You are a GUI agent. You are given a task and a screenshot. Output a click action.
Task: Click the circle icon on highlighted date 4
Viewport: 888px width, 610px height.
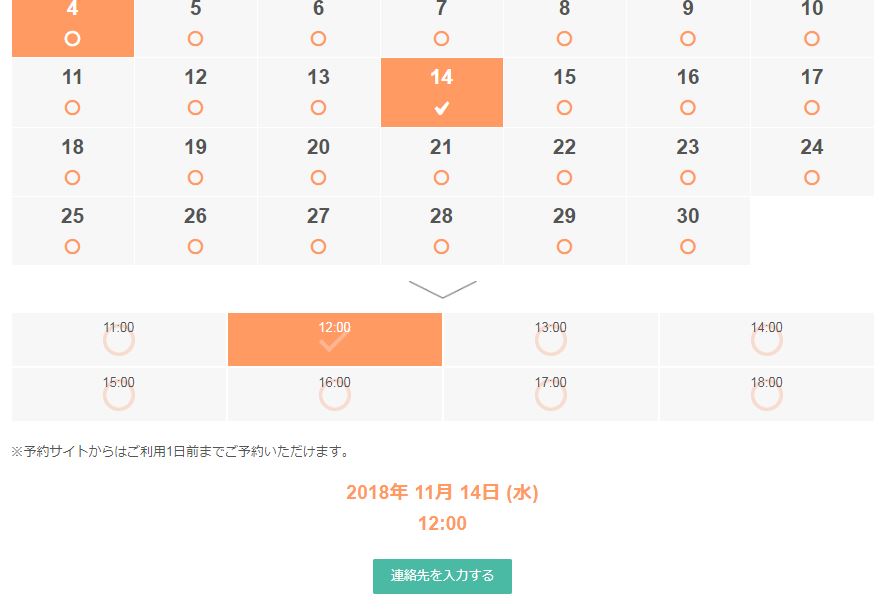pyautogui.click(x=72, y=39)
